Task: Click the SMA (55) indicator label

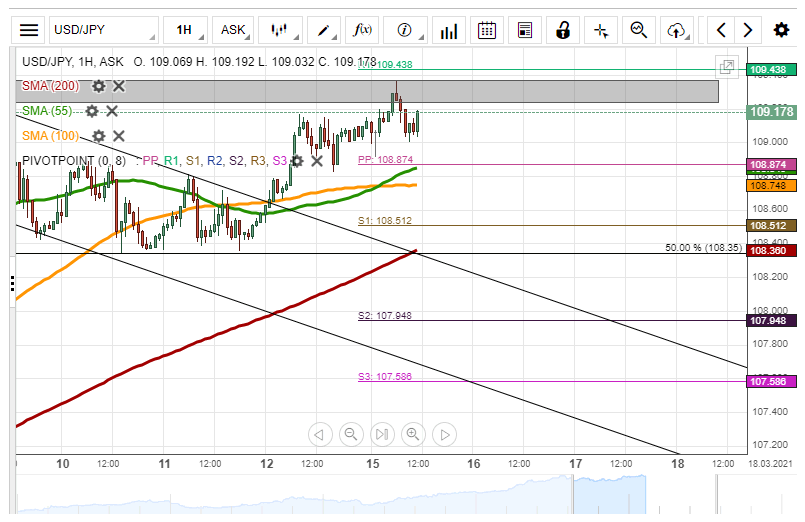Action: pyautogui.click(x=47, y=110)
